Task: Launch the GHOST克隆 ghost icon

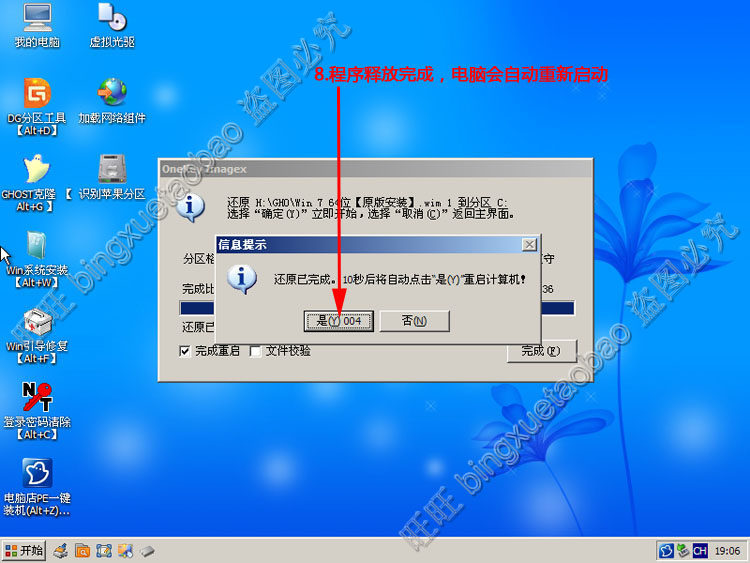Action: [36, 183]
